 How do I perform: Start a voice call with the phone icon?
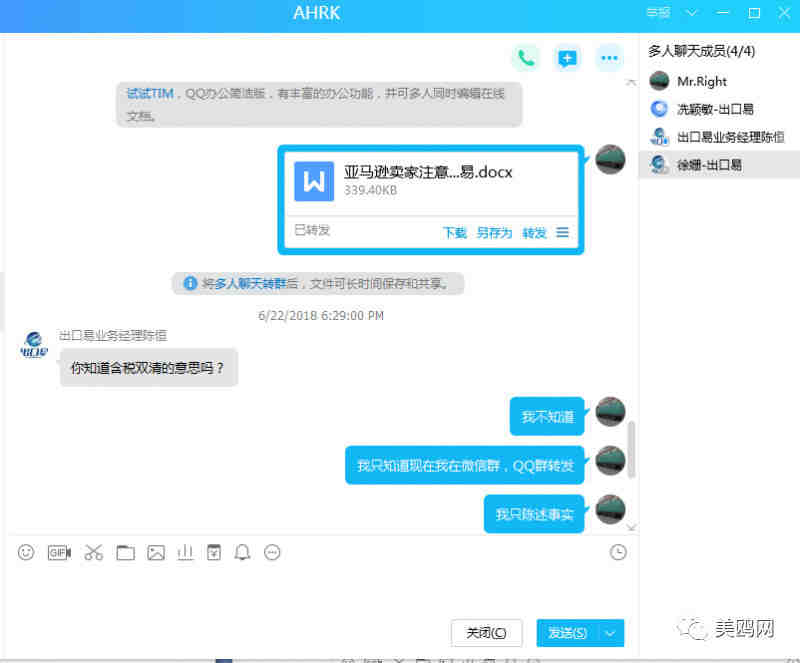click(x=526, y=58)
